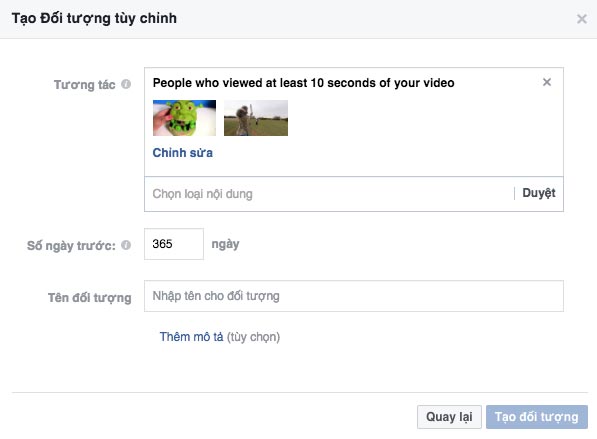Click the Duyệt browse button

click(x=539, y=193)
